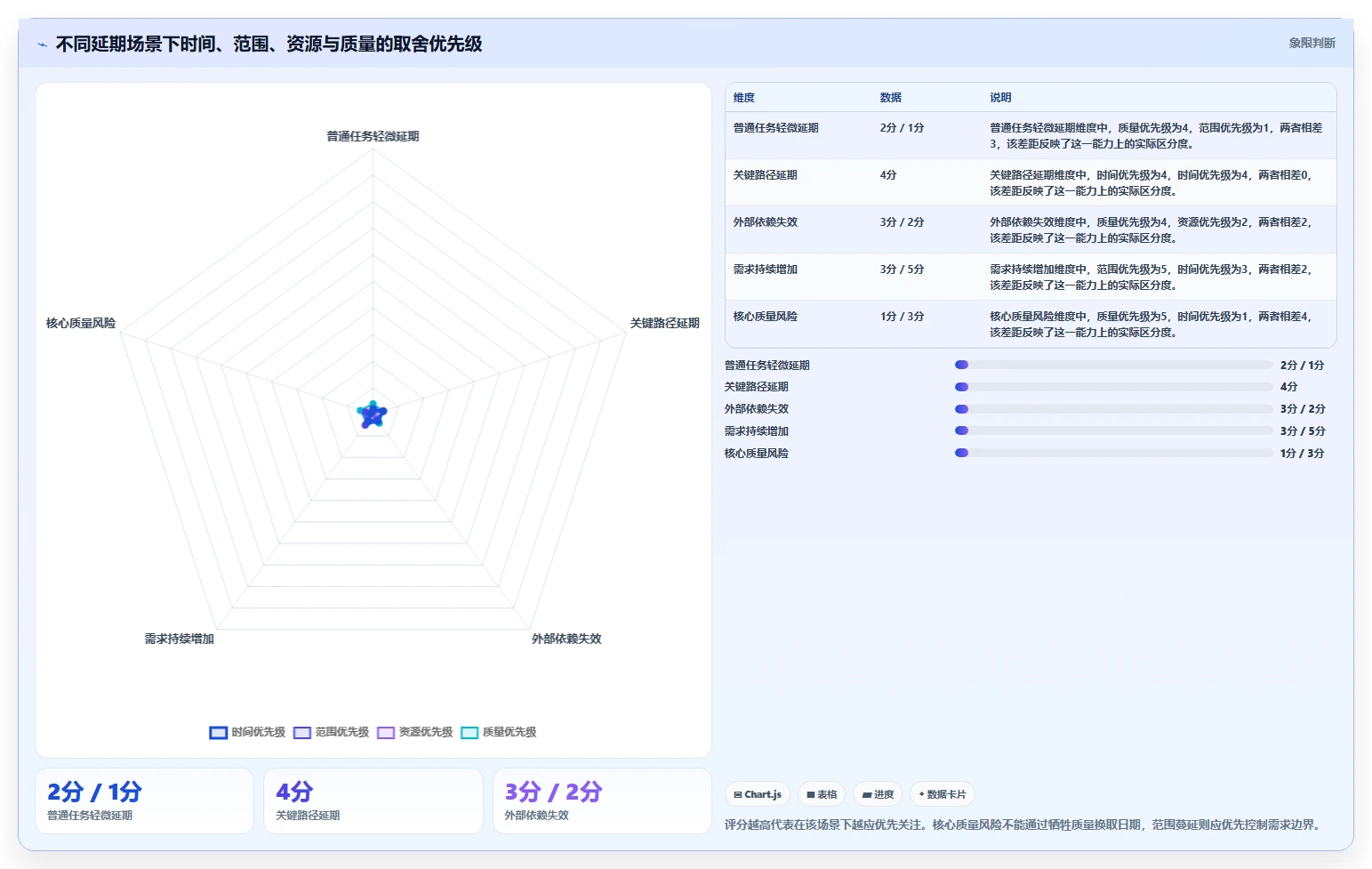The height and width of the screenshot is (869, 1372).
Task: Toggle the 资源优先级 legend series
Action: [414, 732]
